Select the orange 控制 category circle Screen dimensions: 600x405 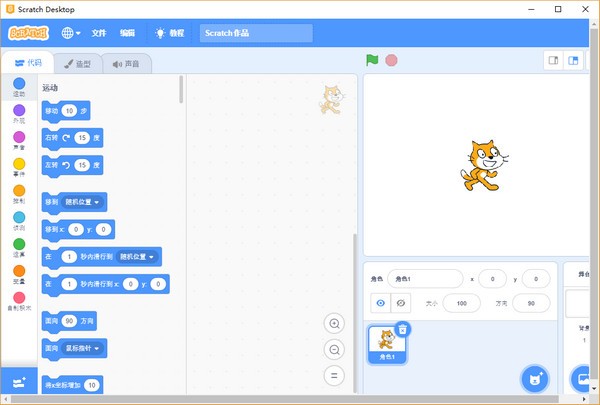click(x=19, y=191)
